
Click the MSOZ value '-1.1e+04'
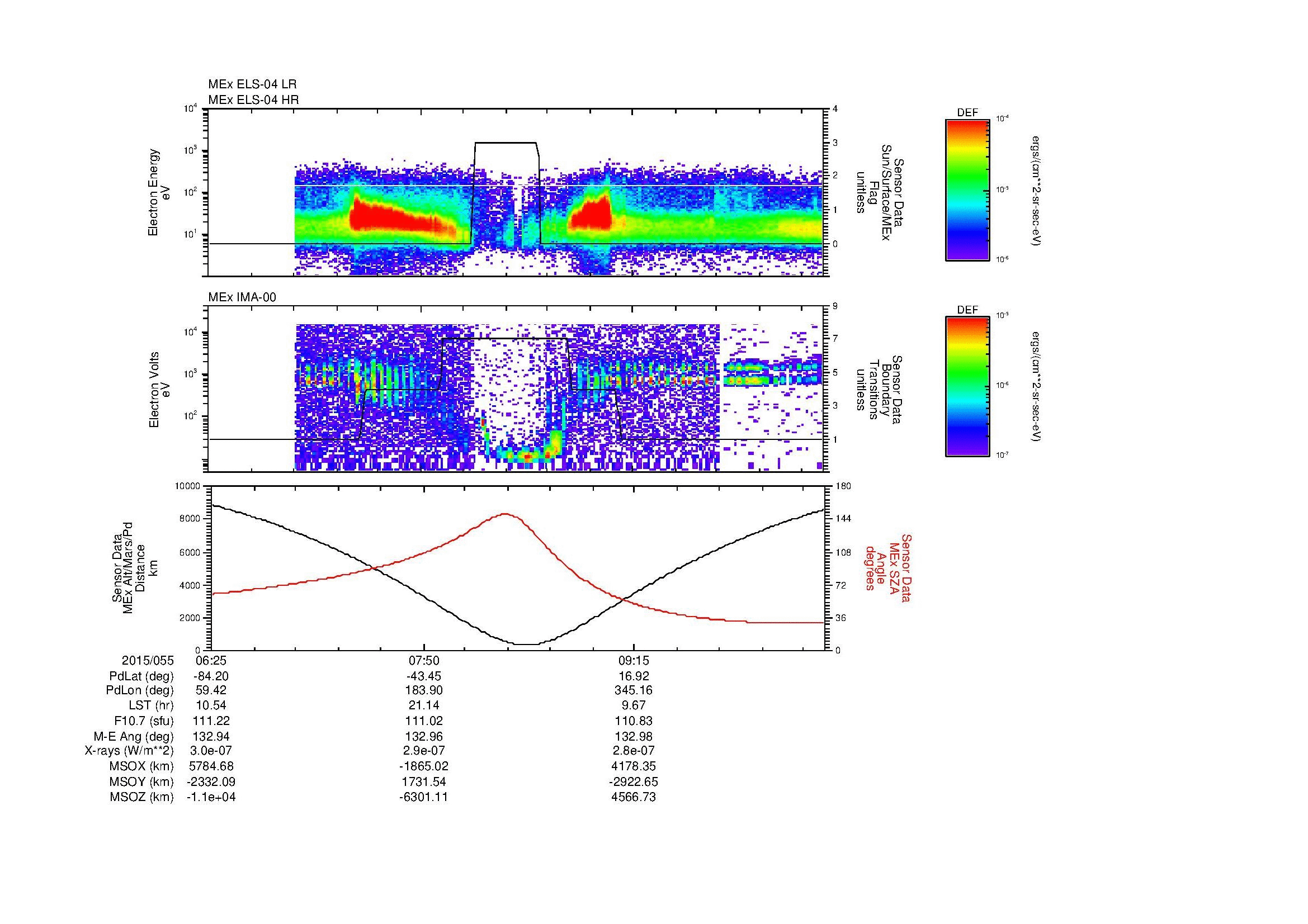(211, 797)
